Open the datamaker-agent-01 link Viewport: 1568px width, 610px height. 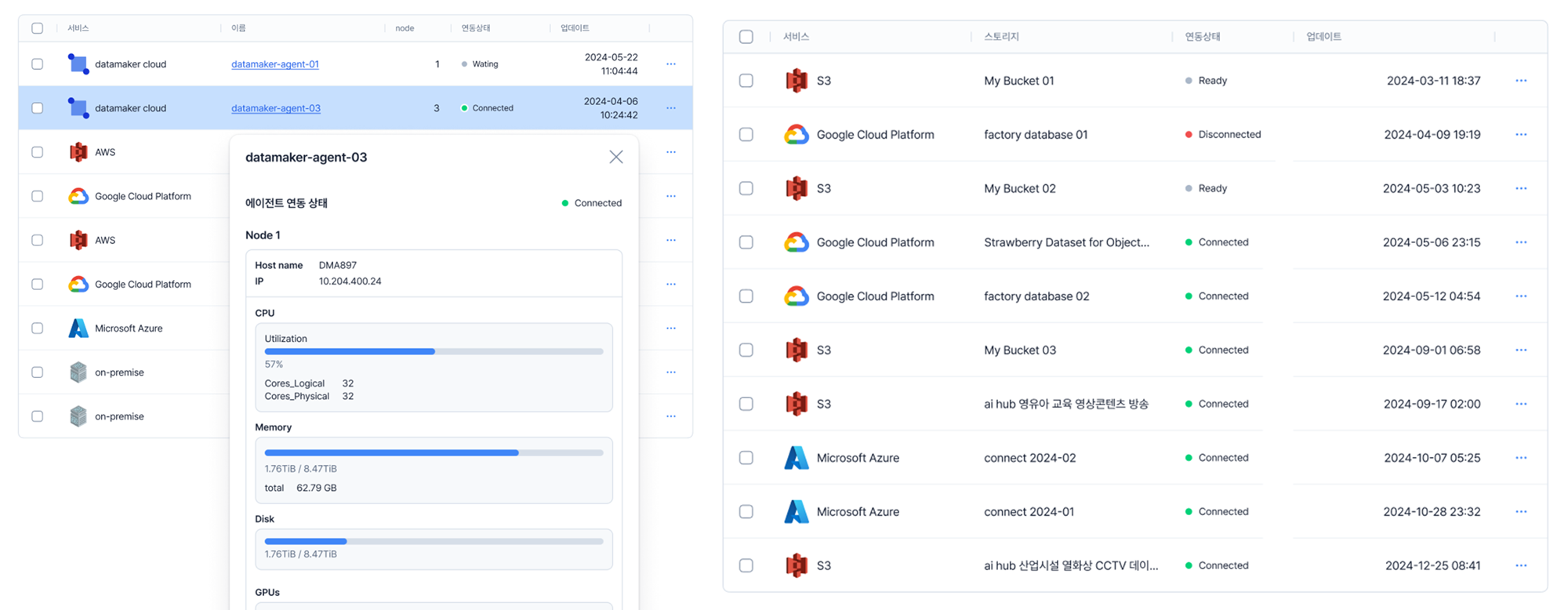click(x=275, y=64)
